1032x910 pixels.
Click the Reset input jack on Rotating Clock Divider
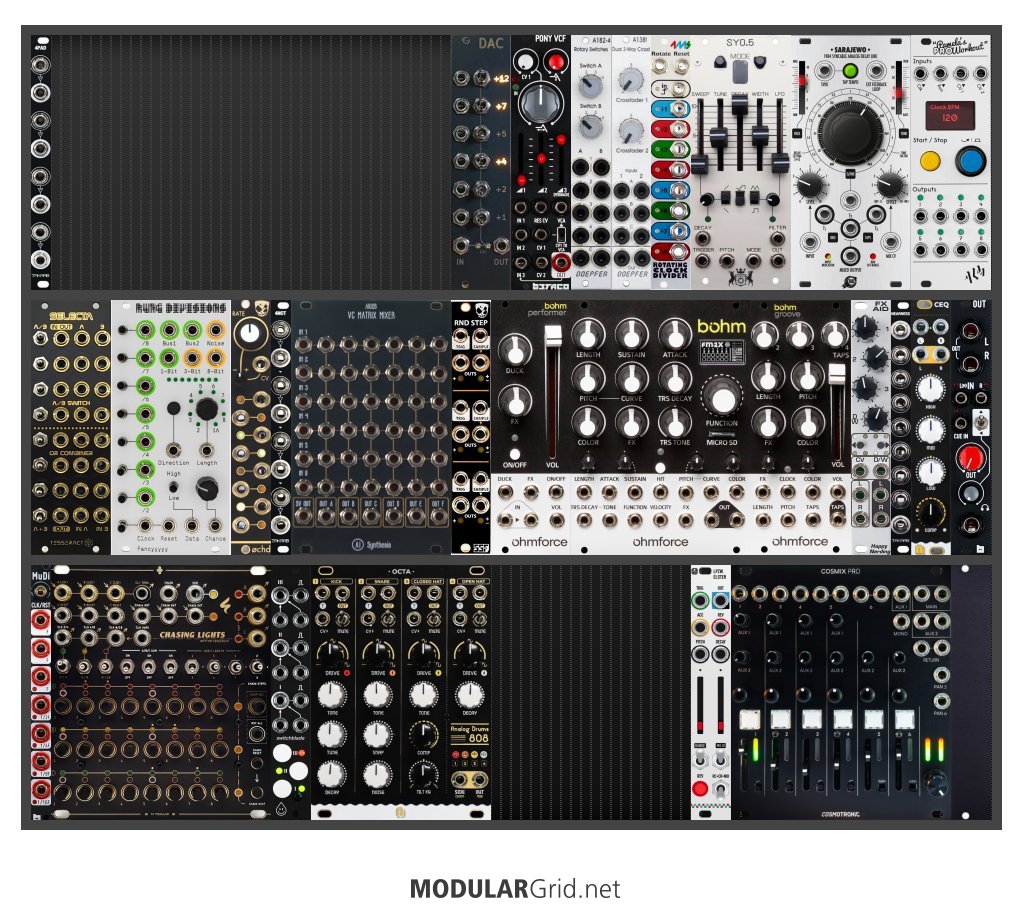[681, 65]
